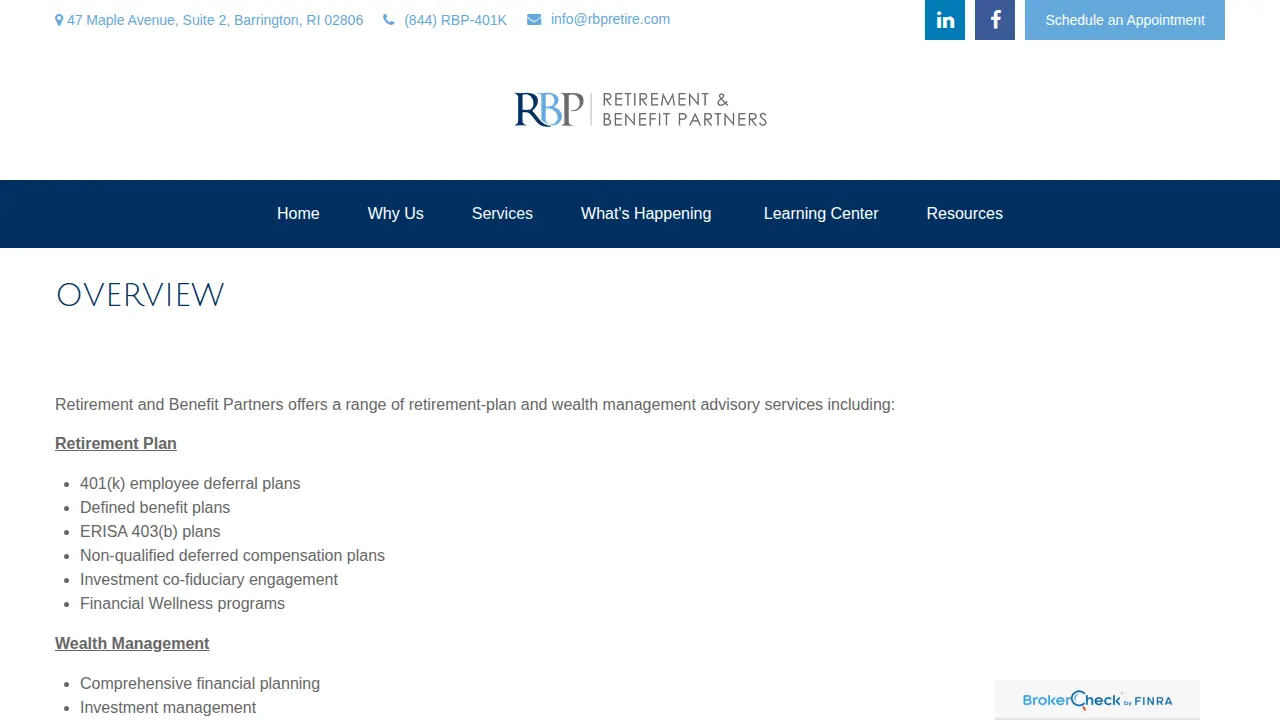Click 'Non-qualified deferred compensation plans' item

pos(232,556)
